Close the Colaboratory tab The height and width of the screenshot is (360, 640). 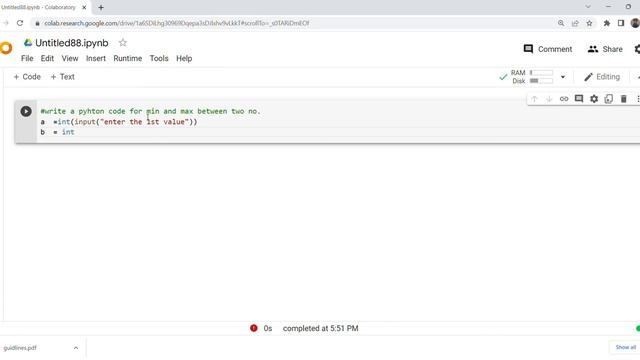pyautogui.click(x=84, y=7)
